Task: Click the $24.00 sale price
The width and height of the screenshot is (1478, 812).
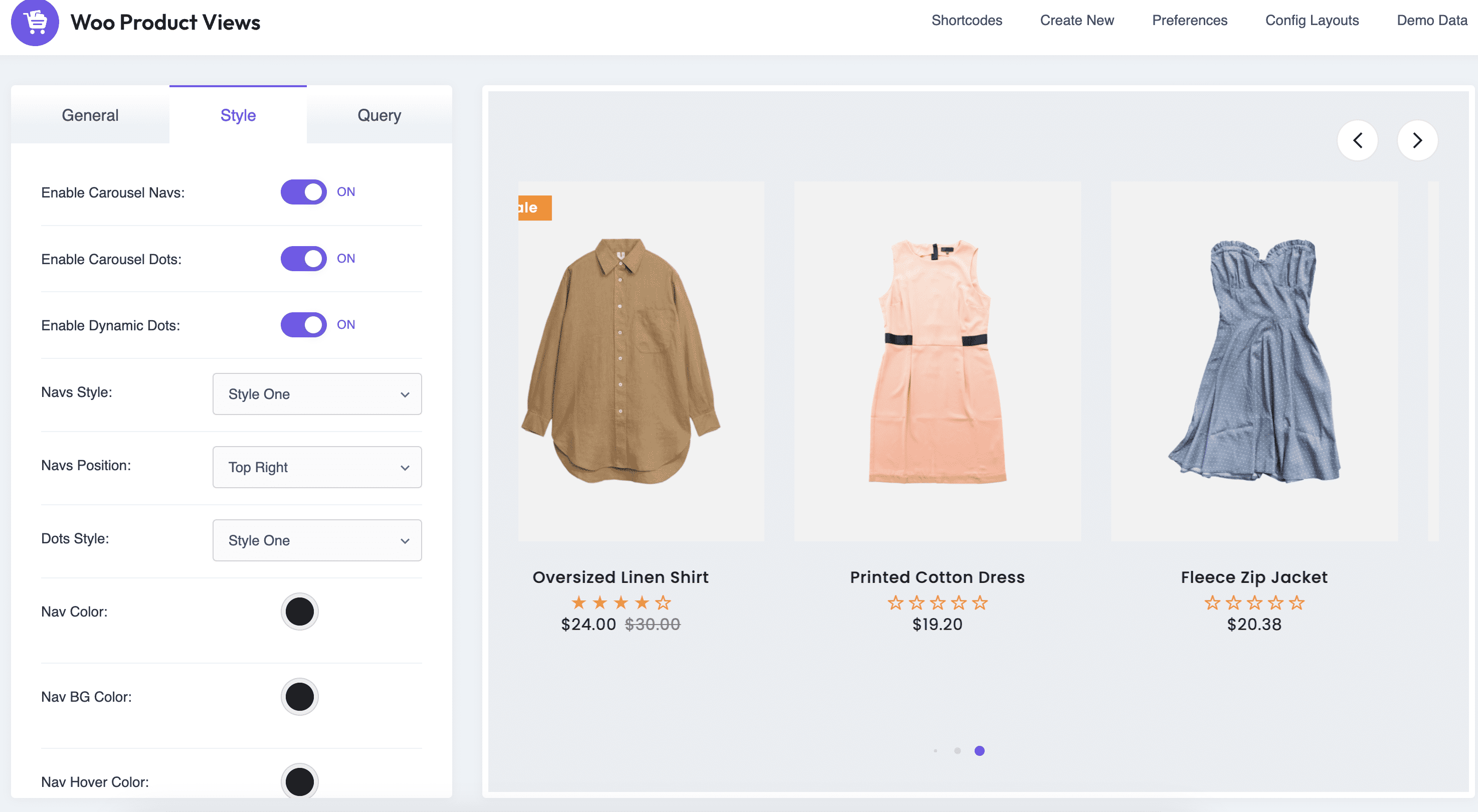Action: [x=588, y=625]
